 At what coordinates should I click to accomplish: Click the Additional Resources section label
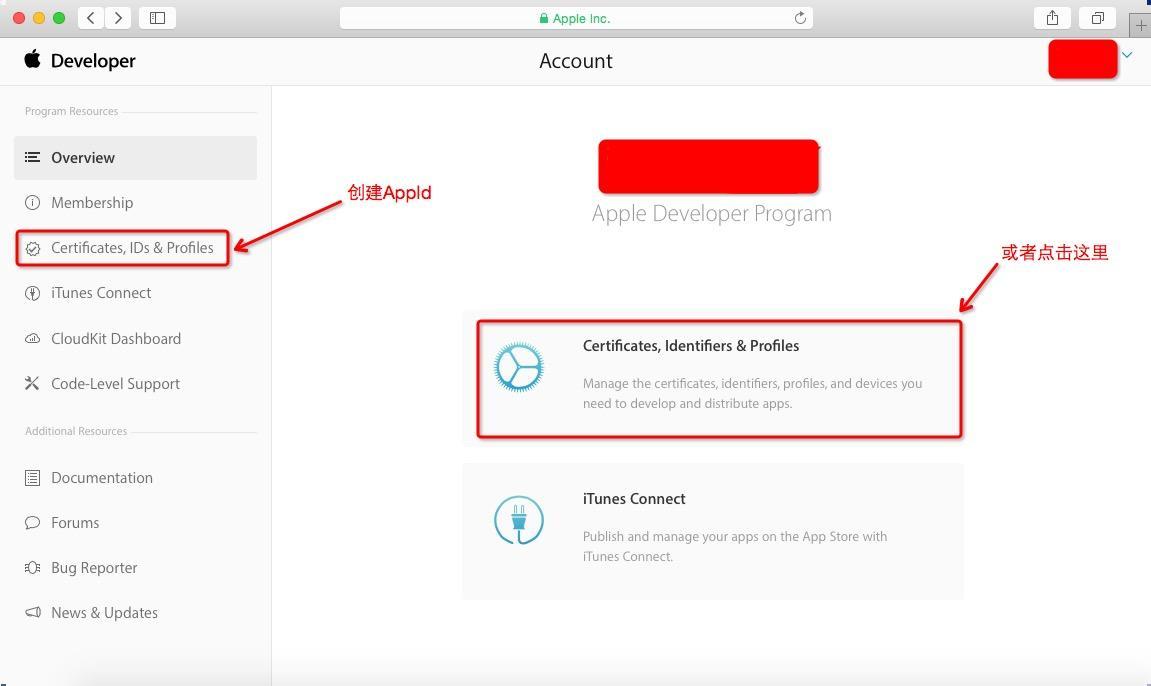point(76,431)
